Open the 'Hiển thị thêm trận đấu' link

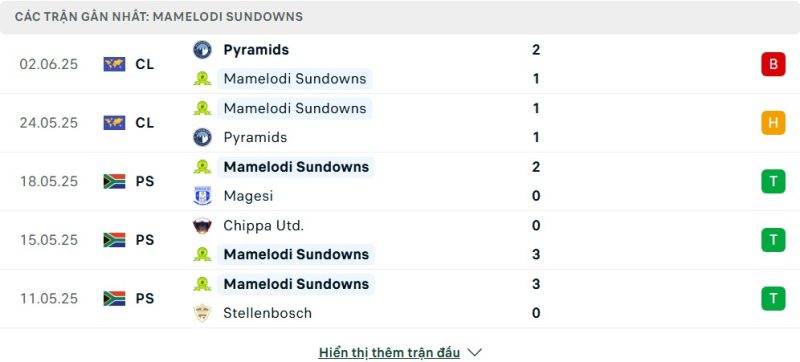(x=389, y=352)
